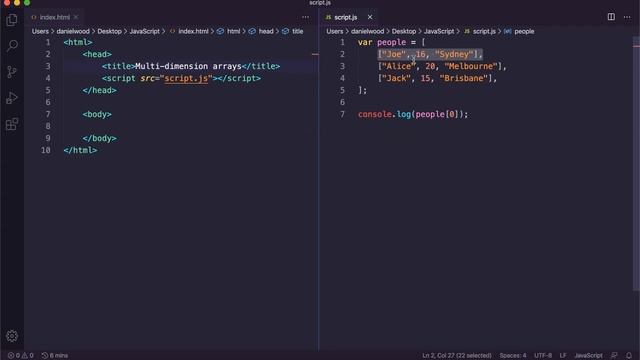The width and height of the screenshot is (640, 360).
Task: Select 'index.html' in the breadcrumb
Action: (193, 31)
